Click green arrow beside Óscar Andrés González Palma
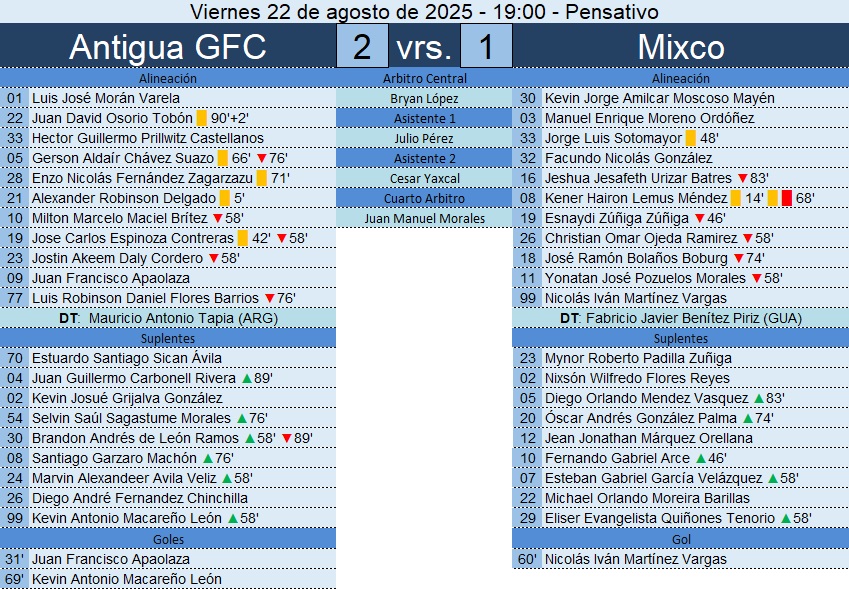This screenshot has height=589, width=849. pyautogui.click(x=747, y=418)
